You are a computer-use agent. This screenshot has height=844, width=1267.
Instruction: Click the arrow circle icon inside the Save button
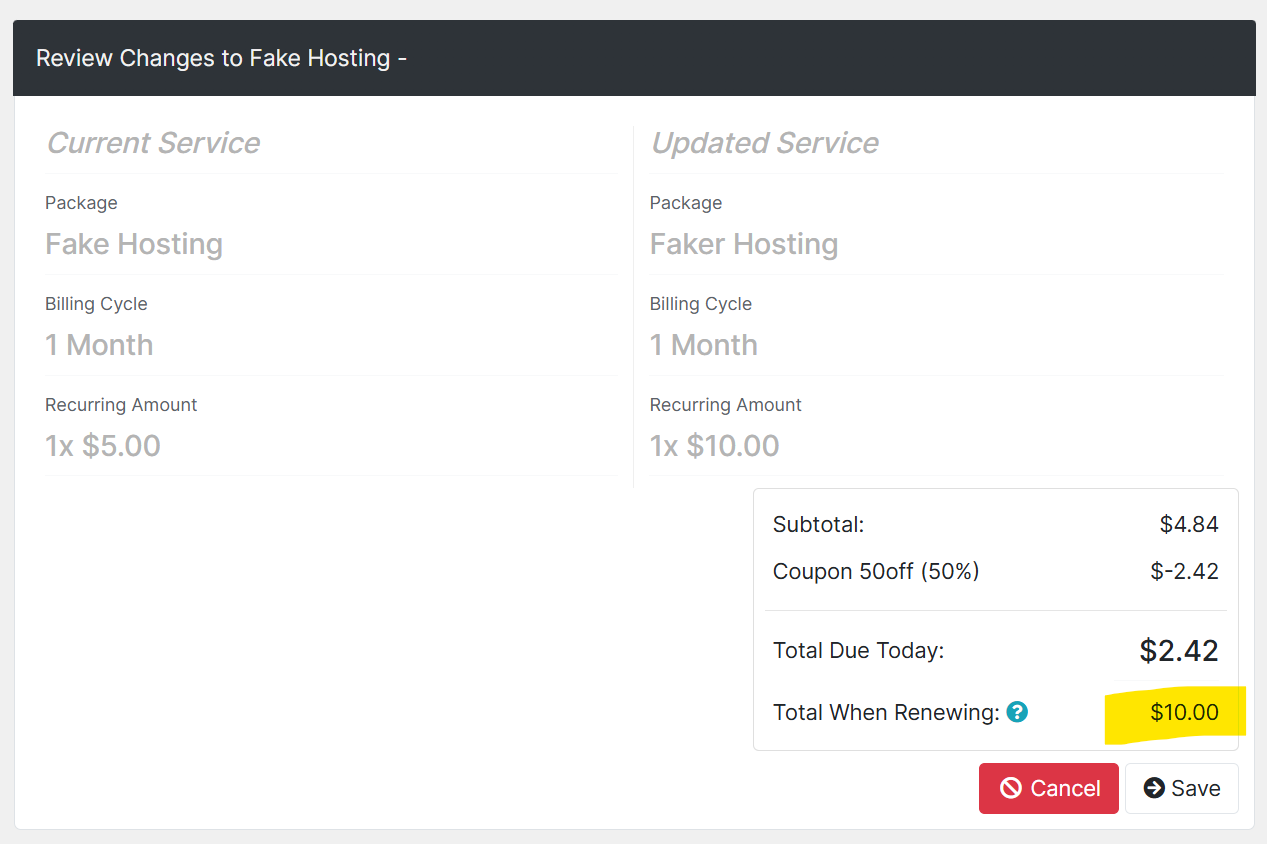[x=1154, y=788]
